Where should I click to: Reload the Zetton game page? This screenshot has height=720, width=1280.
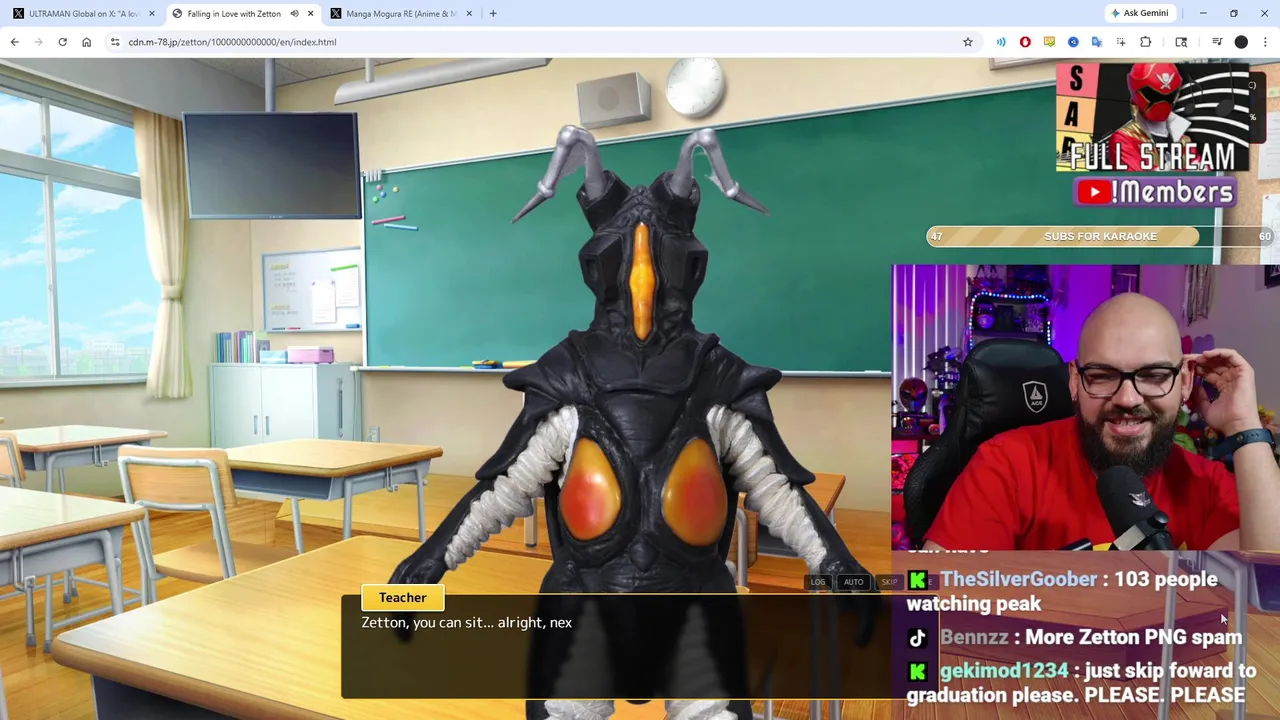pyautogui.click(x=62, y=42)
